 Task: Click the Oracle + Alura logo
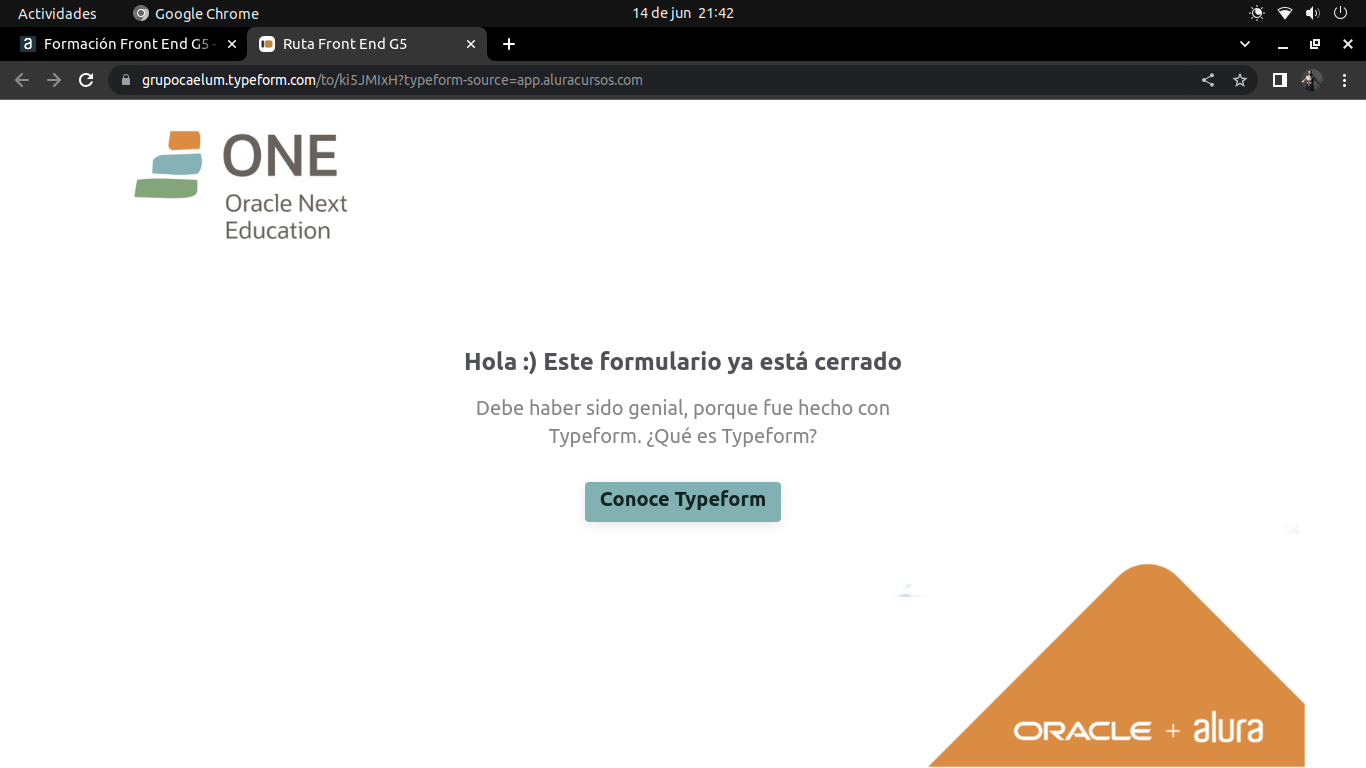point(1138,729)
